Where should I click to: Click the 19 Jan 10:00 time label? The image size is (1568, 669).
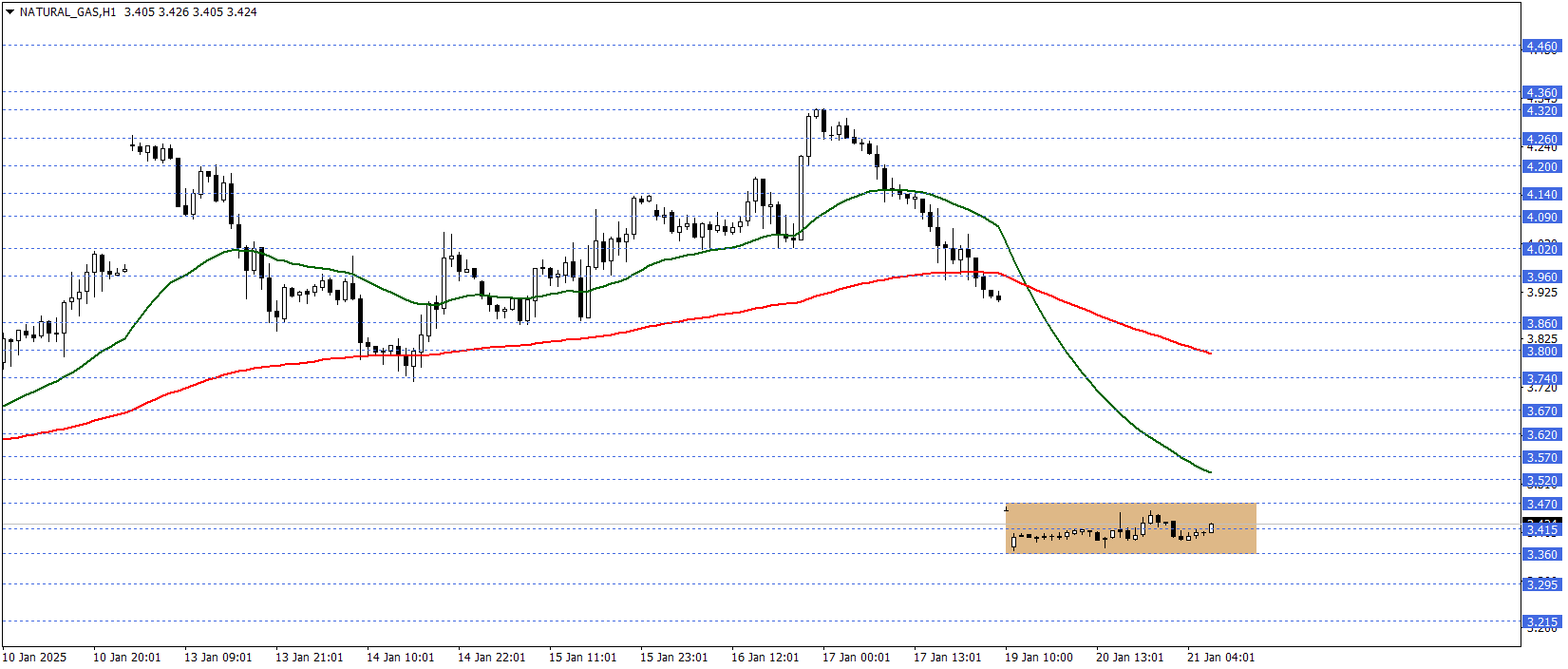(1038, 658)
